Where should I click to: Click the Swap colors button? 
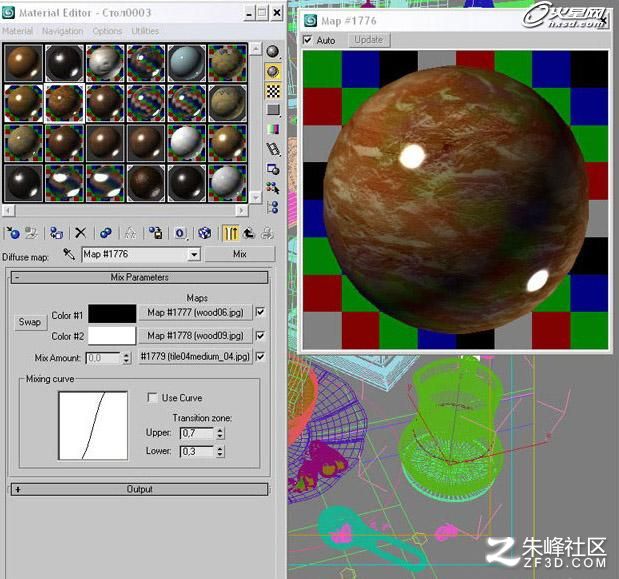tap(30, 322)
